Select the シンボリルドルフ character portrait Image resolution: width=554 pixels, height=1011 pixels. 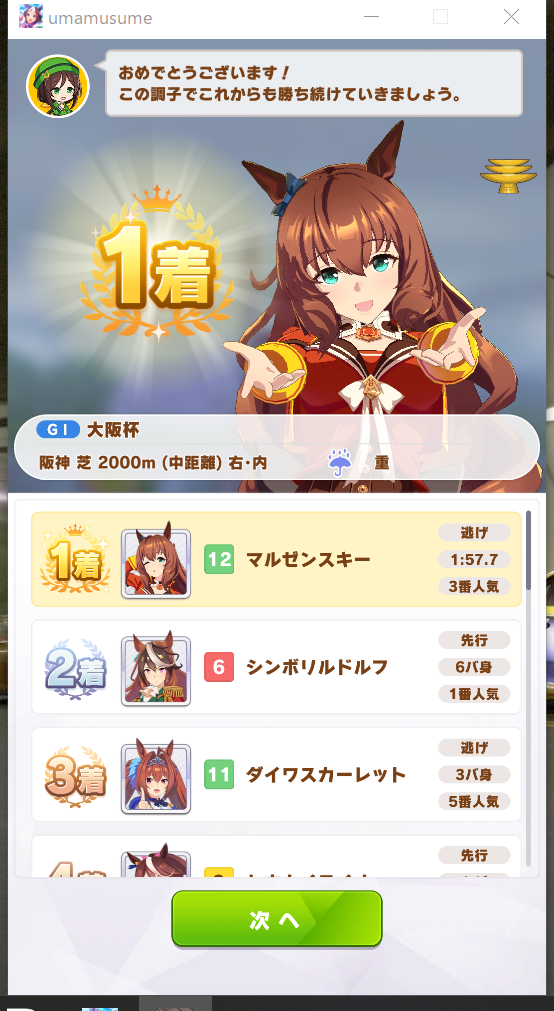coord(156,671)
